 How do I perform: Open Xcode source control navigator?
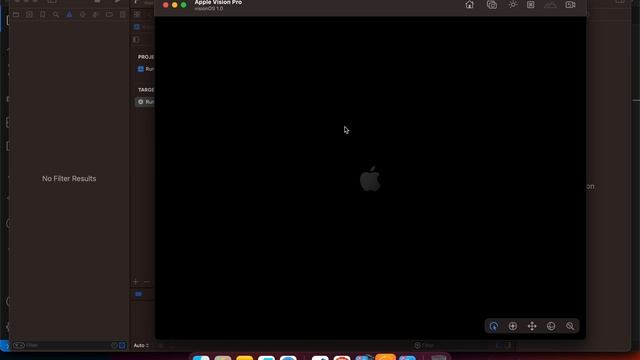coord(29,15)
